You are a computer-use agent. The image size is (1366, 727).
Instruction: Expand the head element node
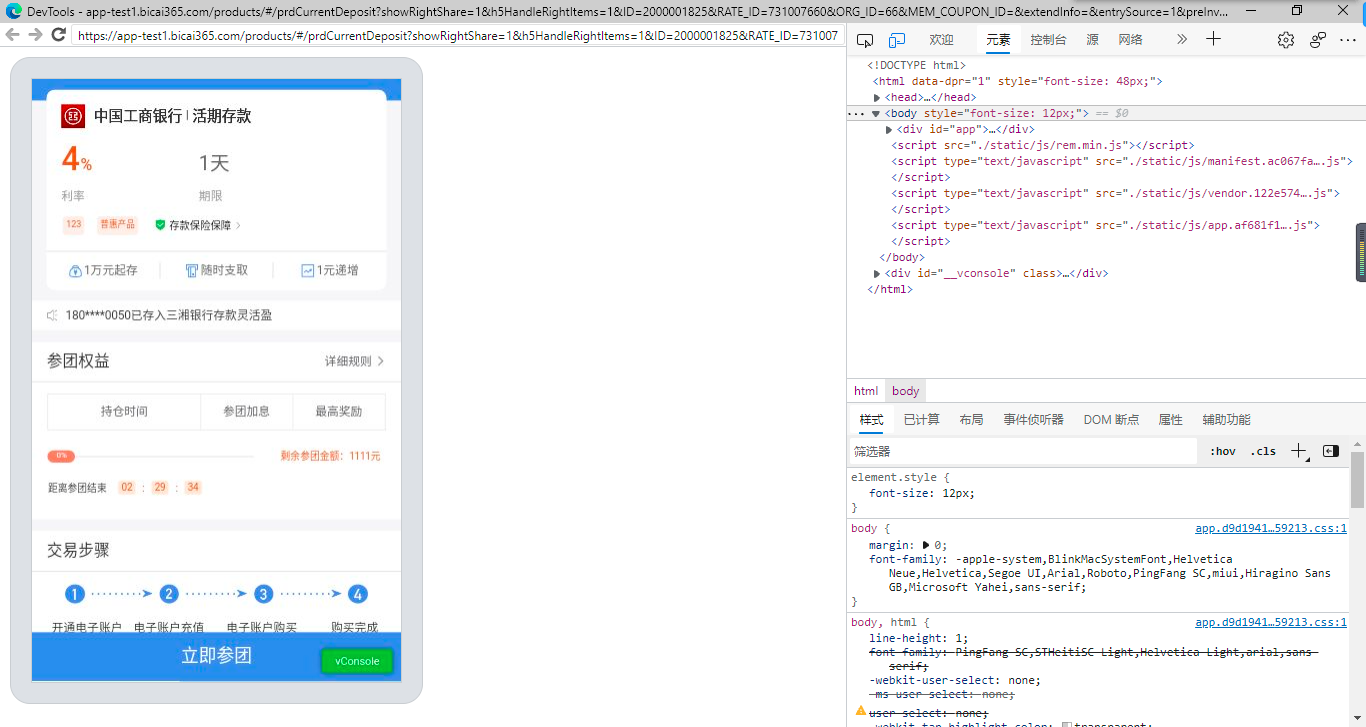tap(877, 98)
